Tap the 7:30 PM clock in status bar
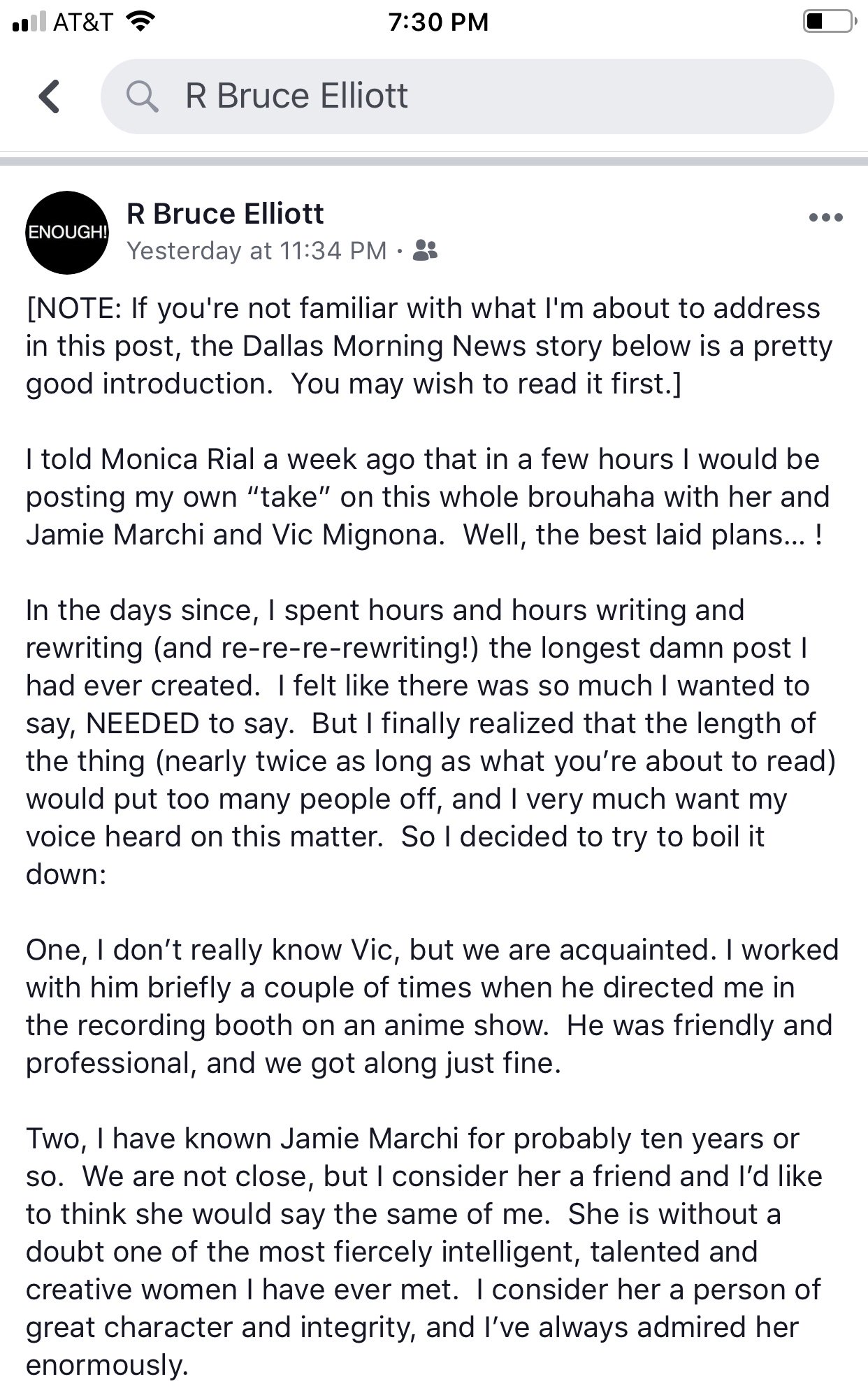This screenshot has width=868, height=1400. click(438, 22)
